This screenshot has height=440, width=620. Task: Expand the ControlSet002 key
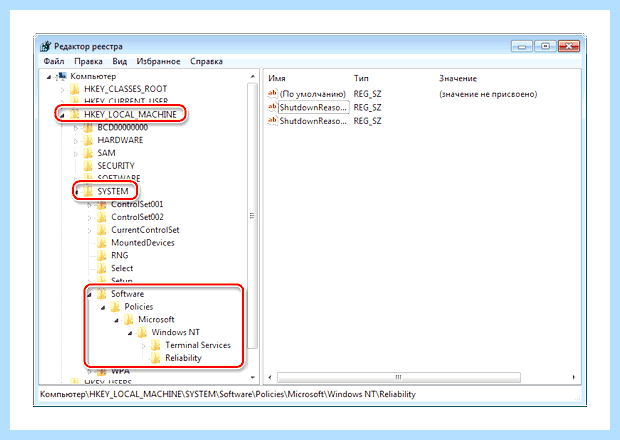coord(89,218)
